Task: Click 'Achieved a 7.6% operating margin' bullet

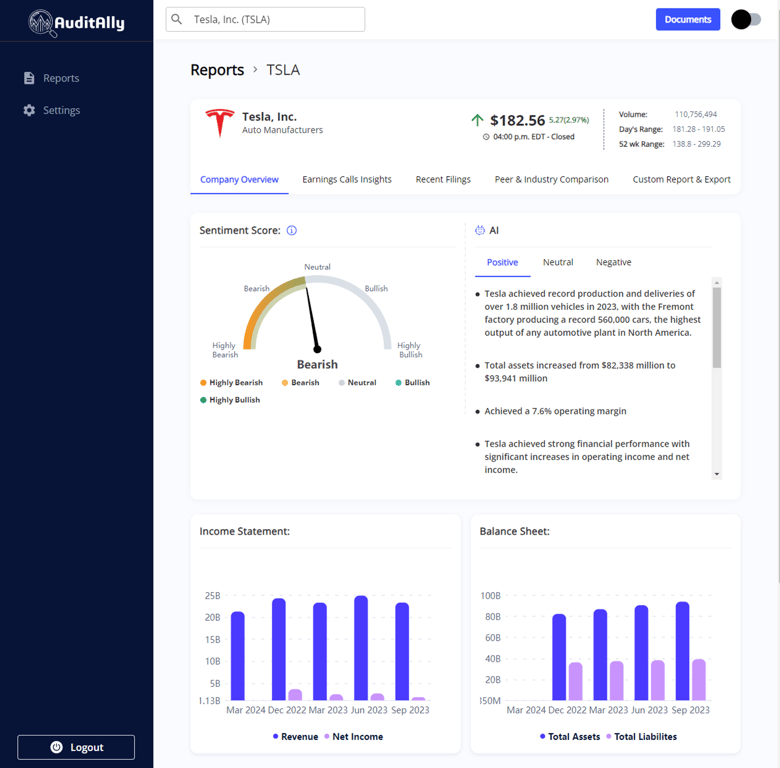Action: click(555, 411)
